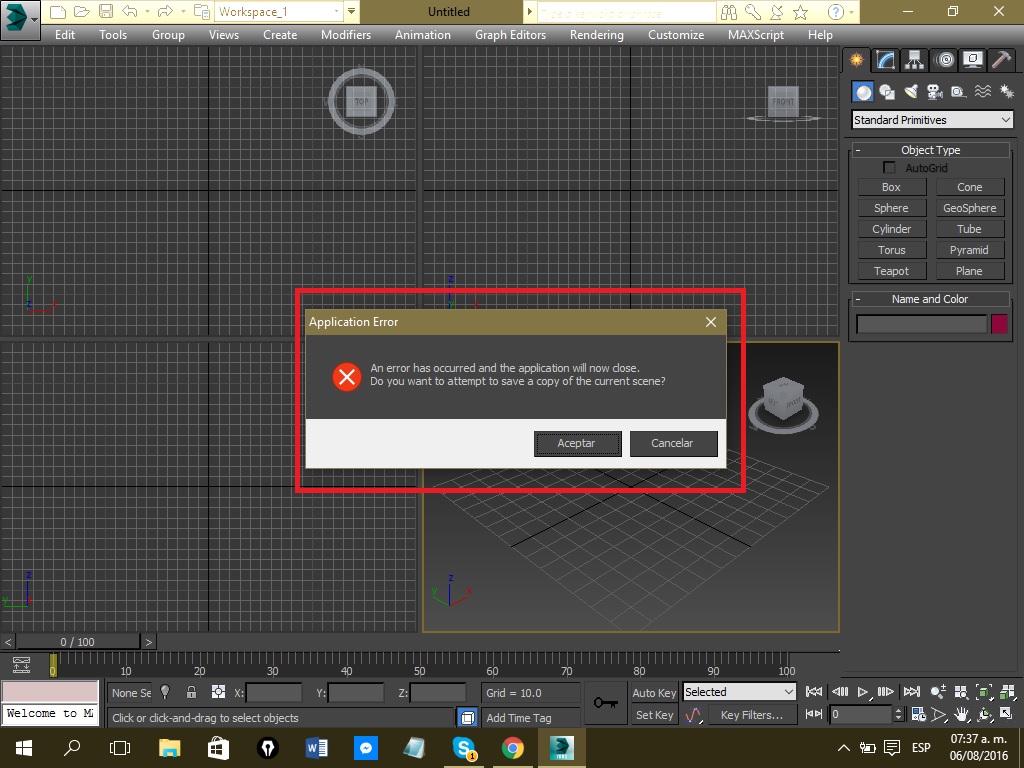Open the Workspace_1 selector dropdown

[x=279, y=12]
